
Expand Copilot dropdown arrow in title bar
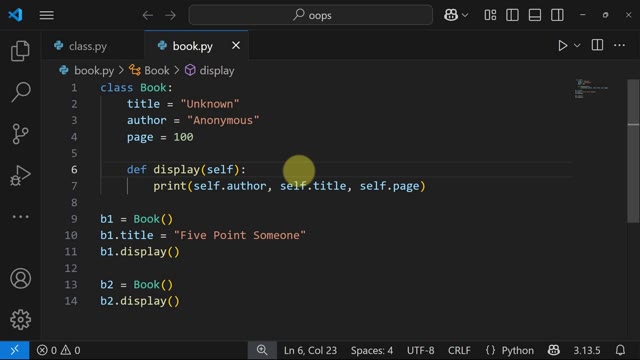tap(465, 16)
